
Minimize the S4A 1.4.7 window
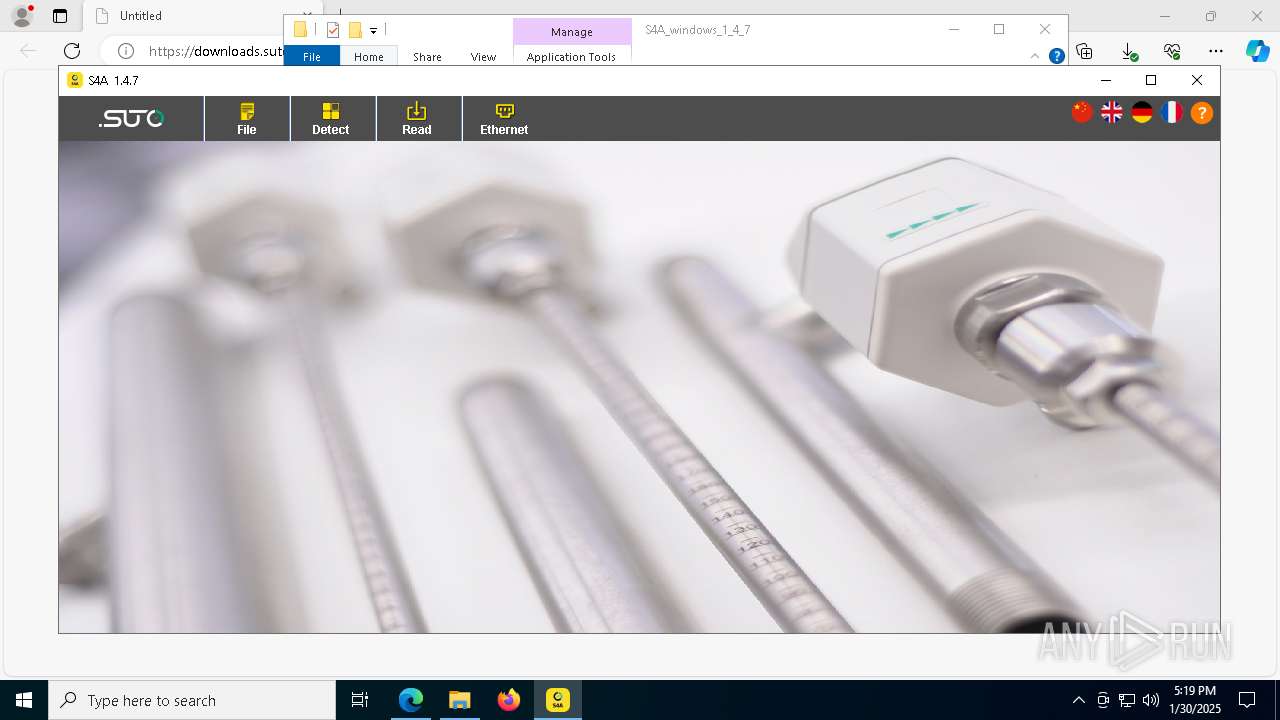point(1106,80)
